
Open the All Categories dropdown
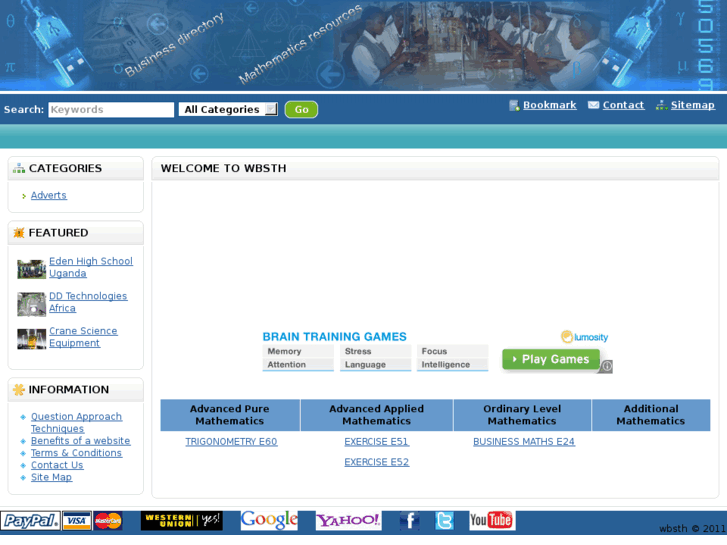[x=228, y=109]
